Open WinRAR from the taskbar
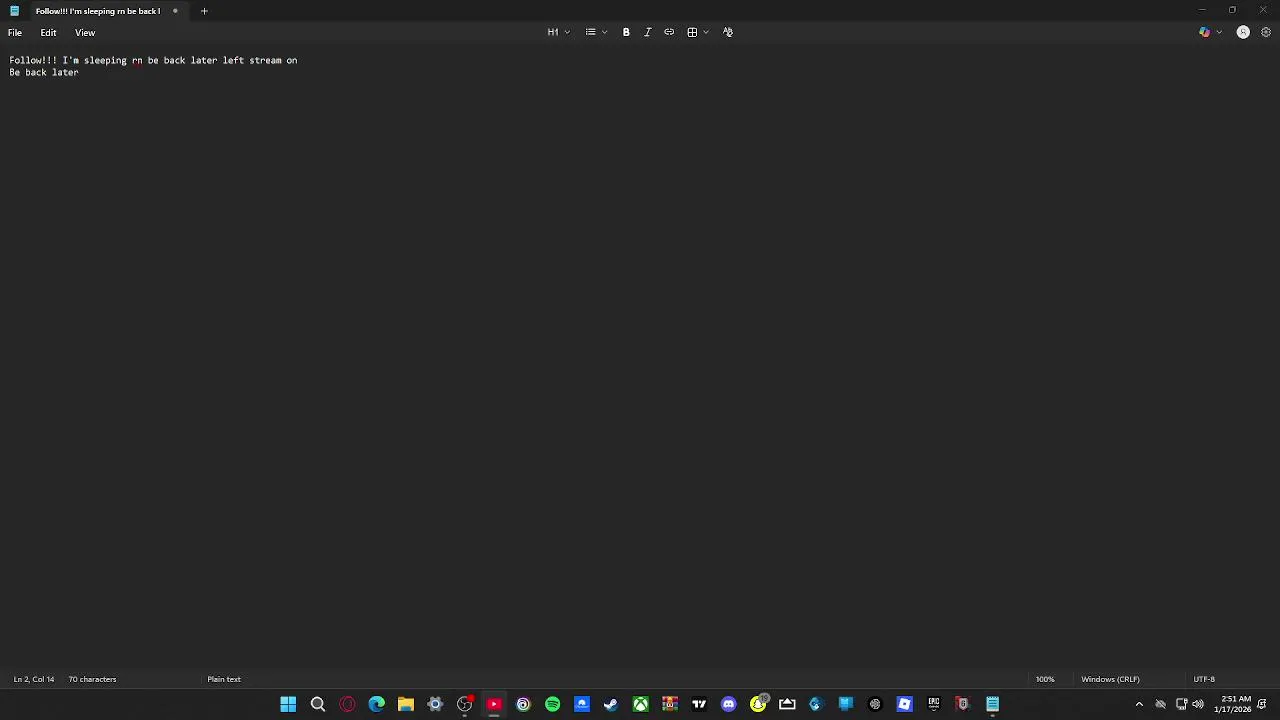The width and height of the screenshot is (1280, 720). [x=670, y=705]
